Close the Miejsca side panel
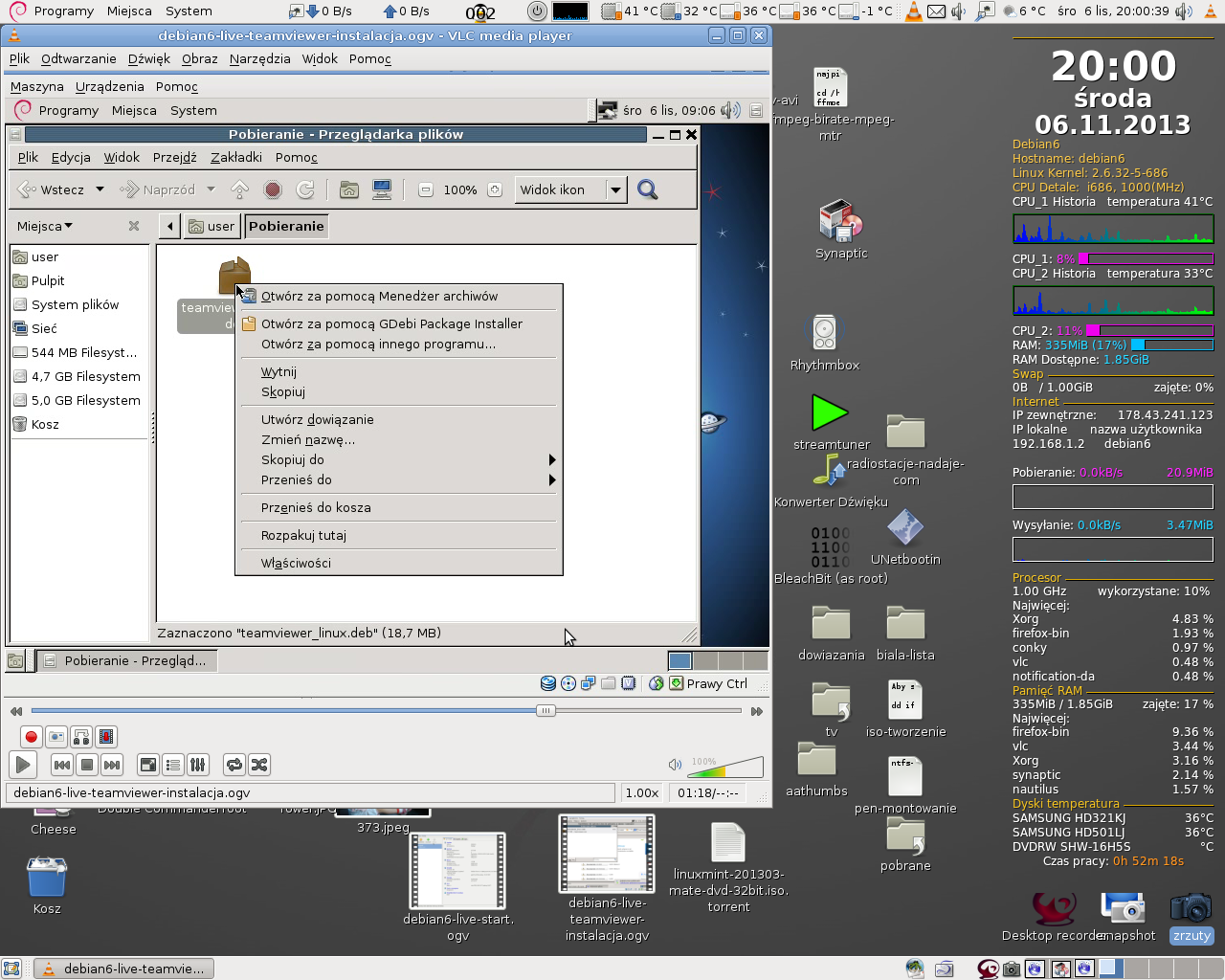Screen dimensions: 1225x980 [134, 226]
